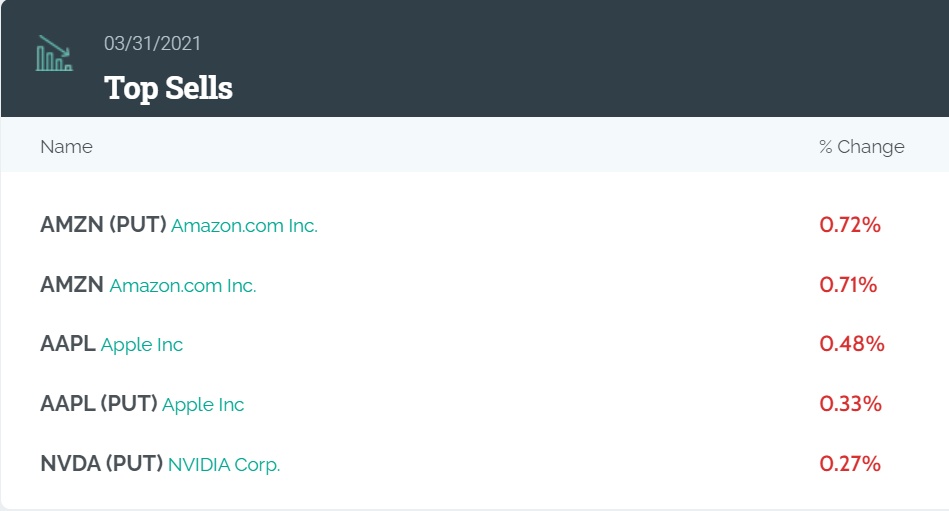Image resolution: width=949 pixels, height=511 pixels.
Task: Click the 0.72% change value
Action: [849, 225]
